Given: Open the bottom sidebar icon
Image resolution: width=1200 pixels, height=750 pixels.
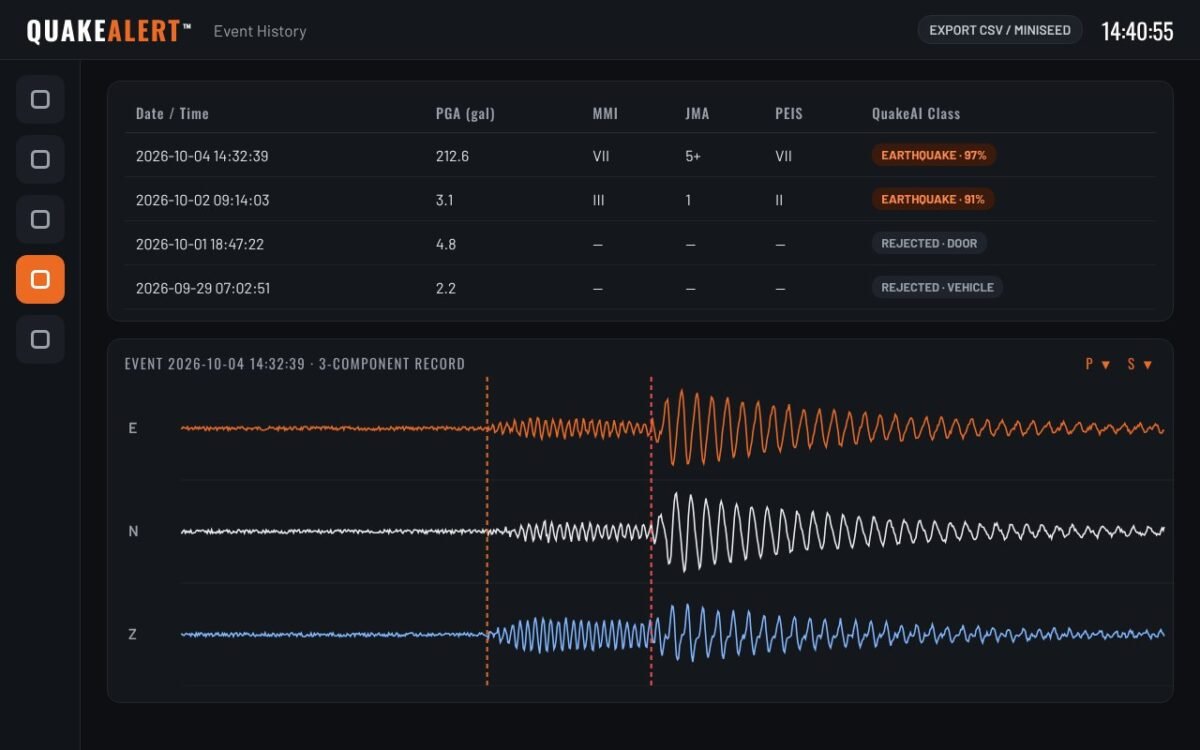Looking at the screenshot, I should (40, 339).
